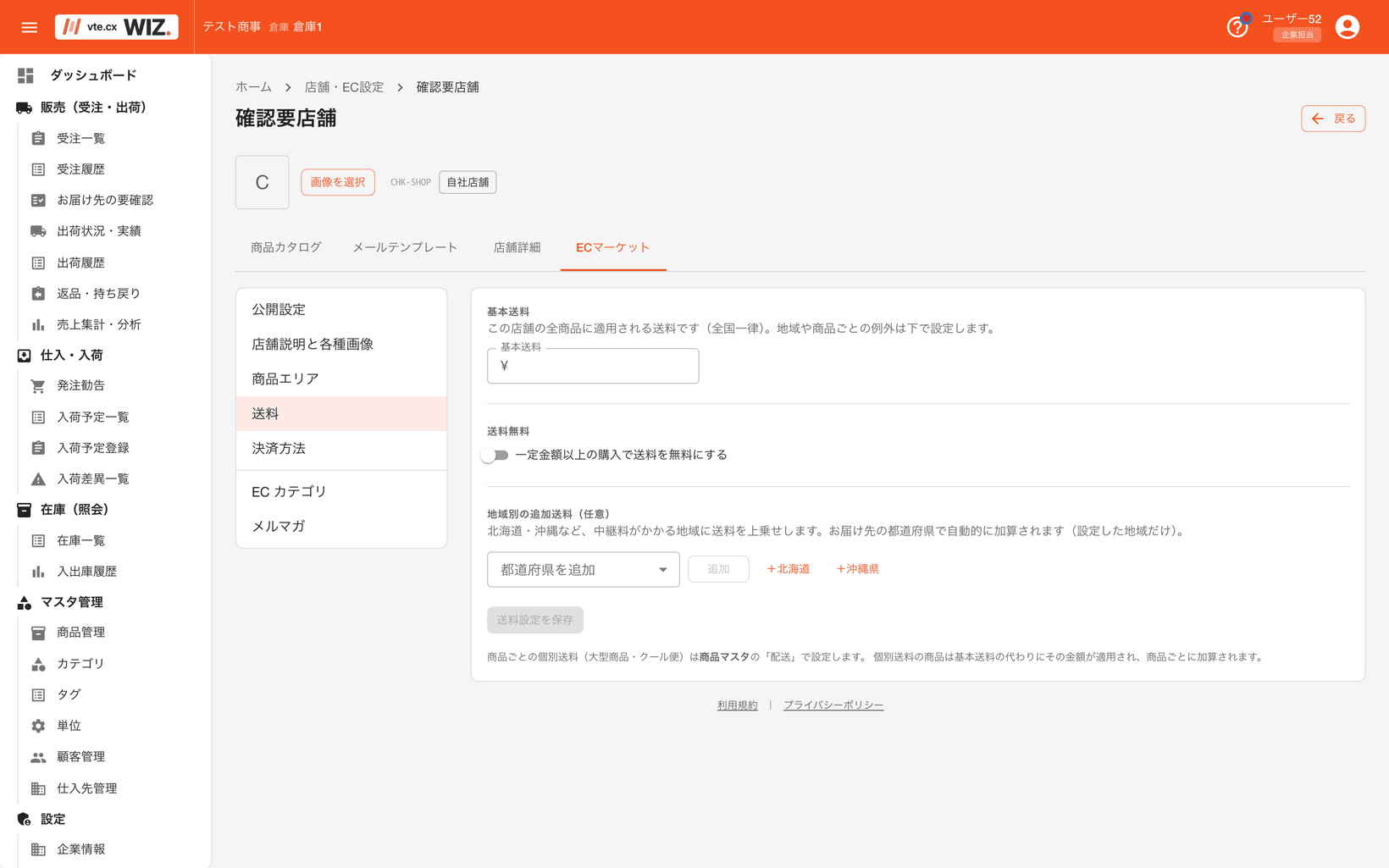This screenshot has height=868, width=1389.
Task: Click the shapes icon next to カテゴリ
Action: click(x=38, y=664)
